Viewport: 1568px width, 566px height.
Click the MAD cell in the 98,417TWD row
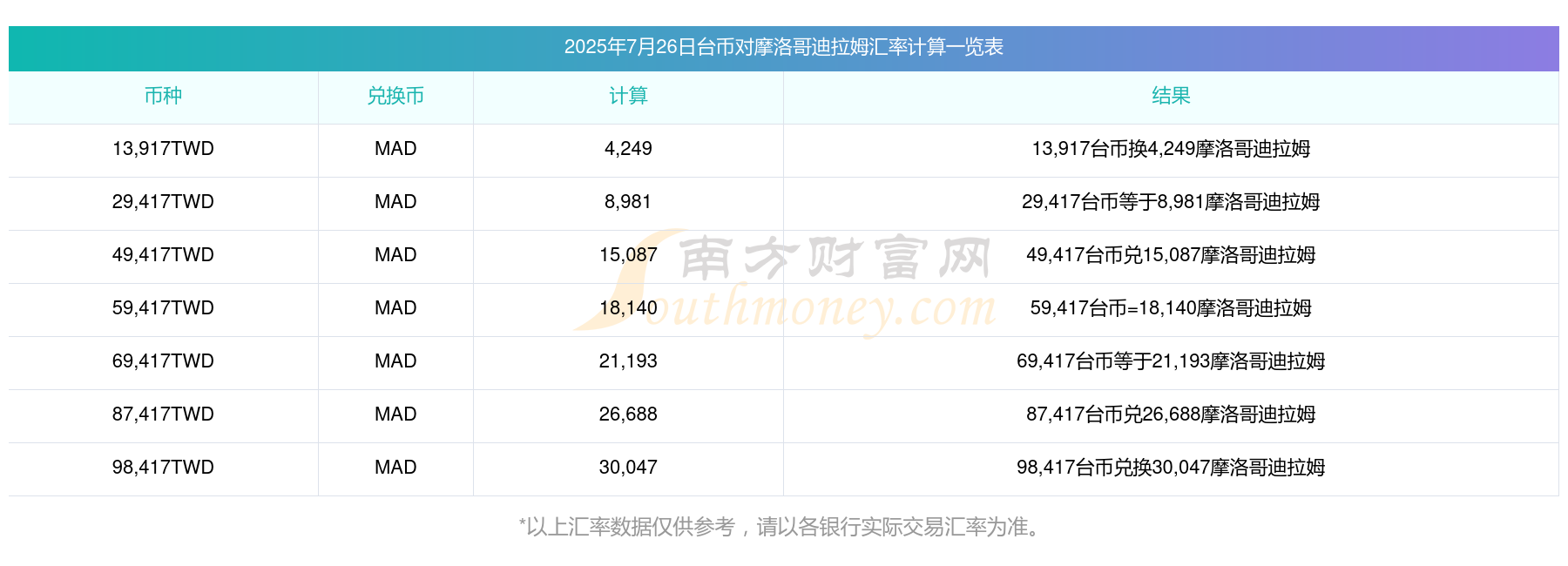[395, 468]
